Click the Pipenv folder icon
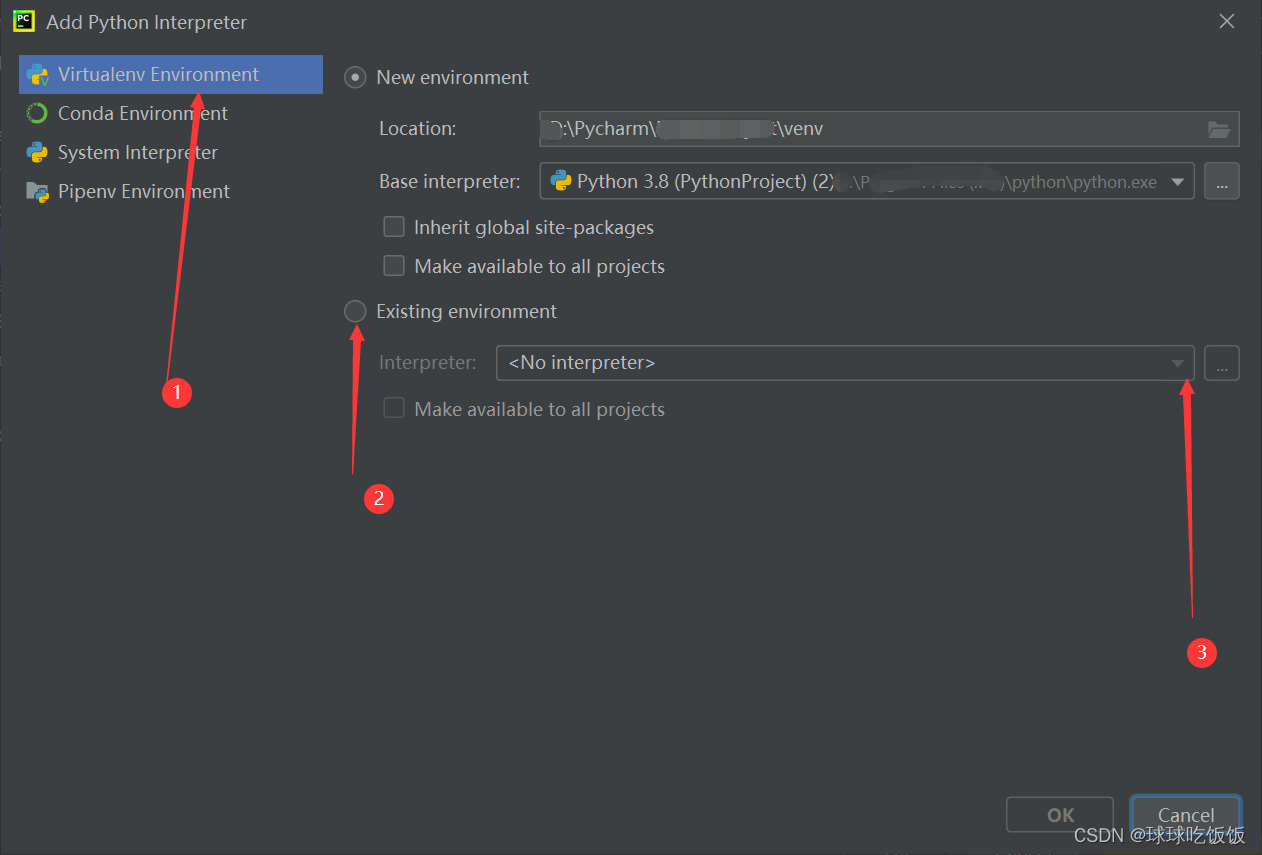Image resolution: width=1262 pixels, height=855 pixels. pyautogui.click(x=37, y=192)
